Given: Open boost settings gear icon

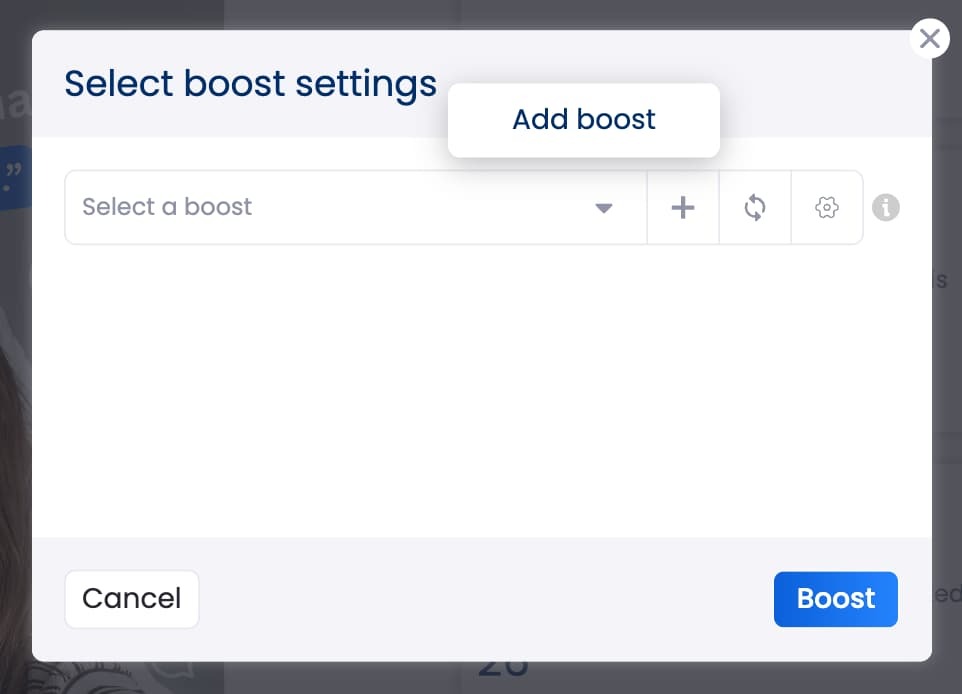Looking at the screenshot, I should coord(826,208).
